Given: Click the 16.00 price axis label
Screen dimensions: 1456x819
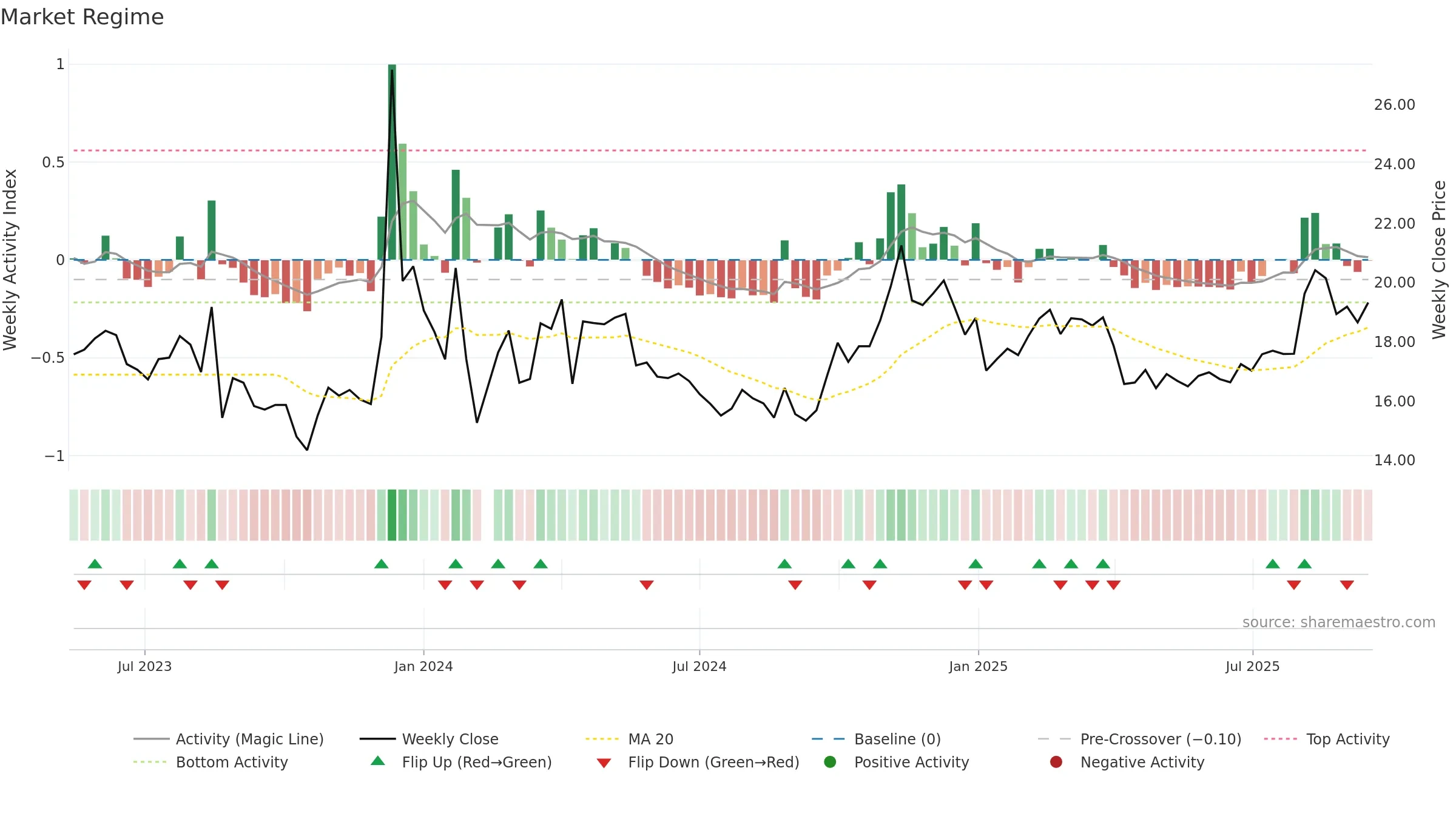Looking at the screenshot, I should [x=1395, y=402].
